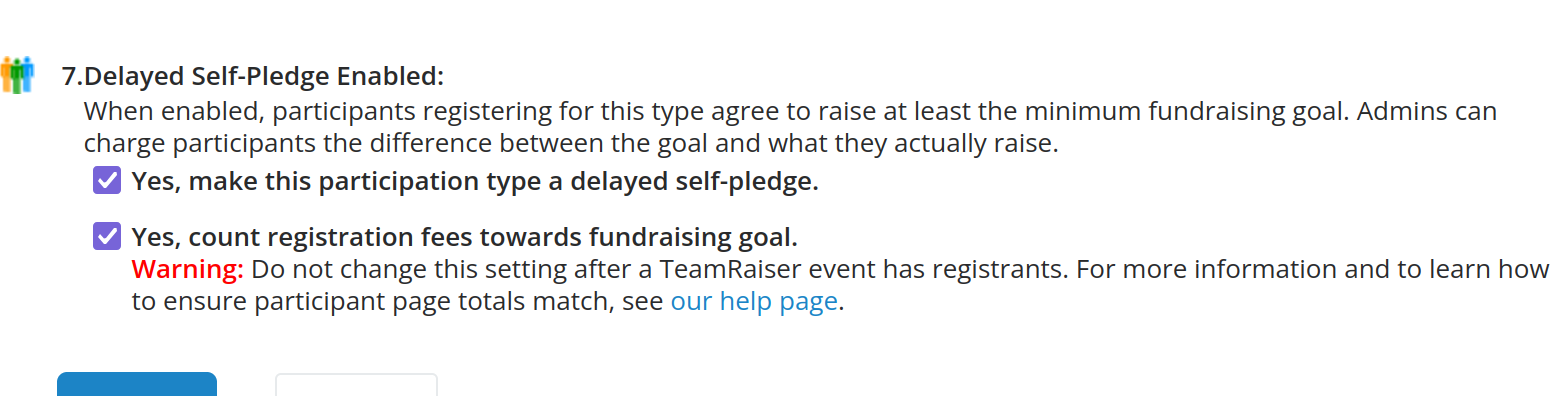Click the 'charge participants the difference' description line

[x=571, y=143]
